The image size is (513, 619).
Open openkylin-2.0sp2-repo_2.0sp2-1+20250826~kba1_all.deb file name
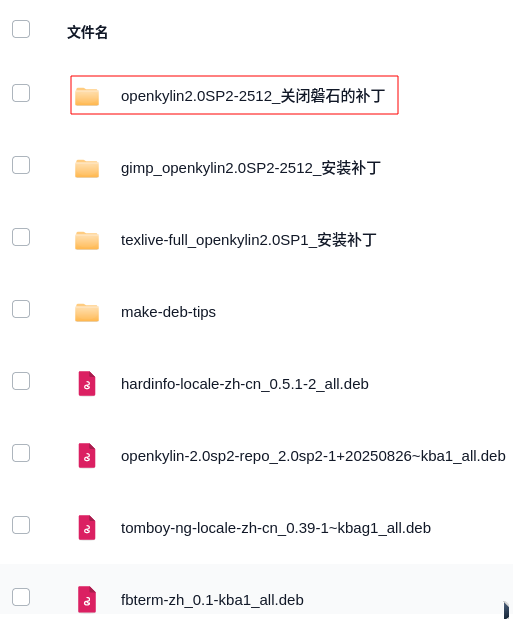313,456
